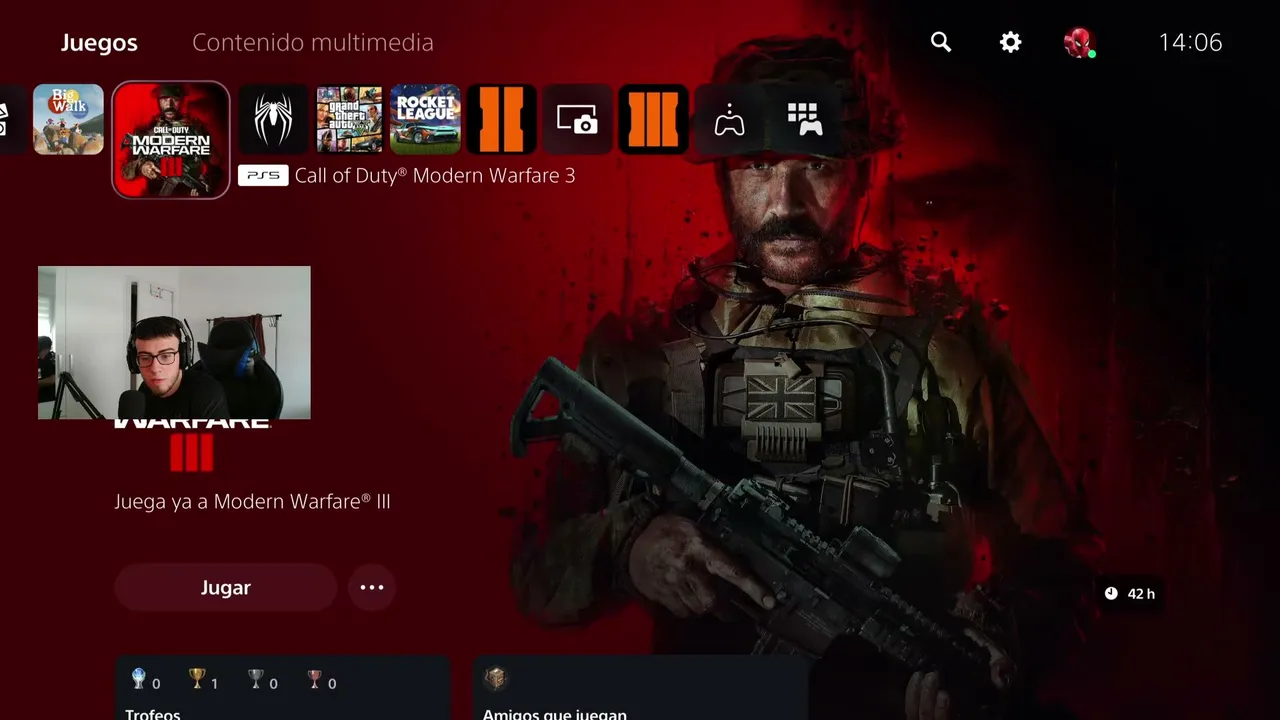Select the Modern Warfare III game tile
Image resolution: width=1280 pixels, height=720 pixels.
pos(171,140)
